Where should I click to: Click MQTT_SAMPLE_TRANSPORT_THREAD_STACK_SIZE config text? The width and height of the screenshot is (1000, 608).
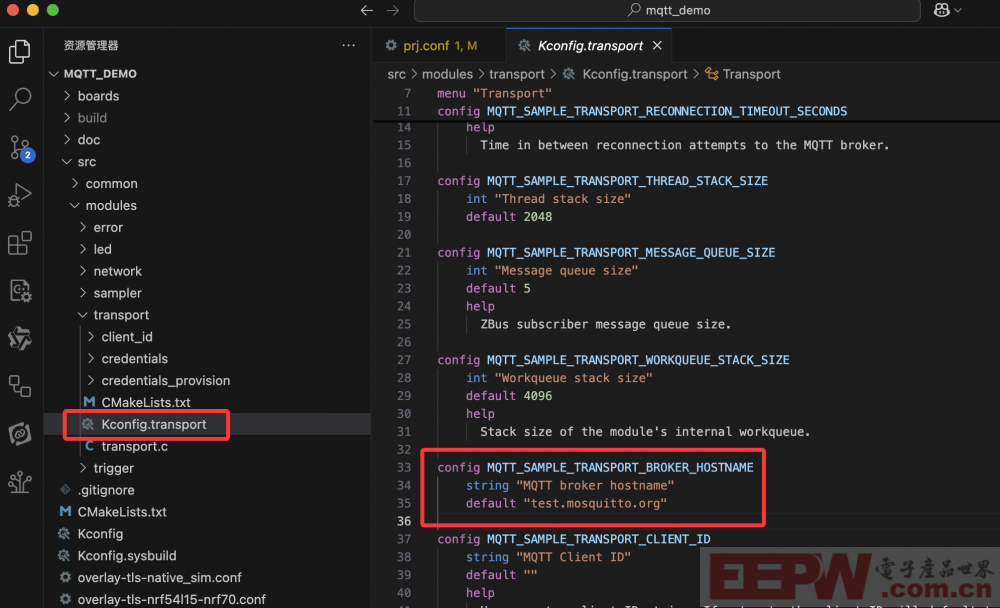(x=627, y=181)
